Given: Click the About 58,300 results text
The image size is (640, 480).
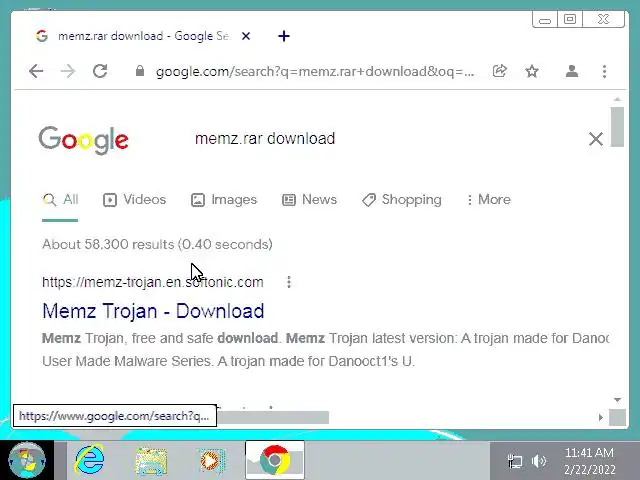Looking at the screenshot, I should 157,244.
